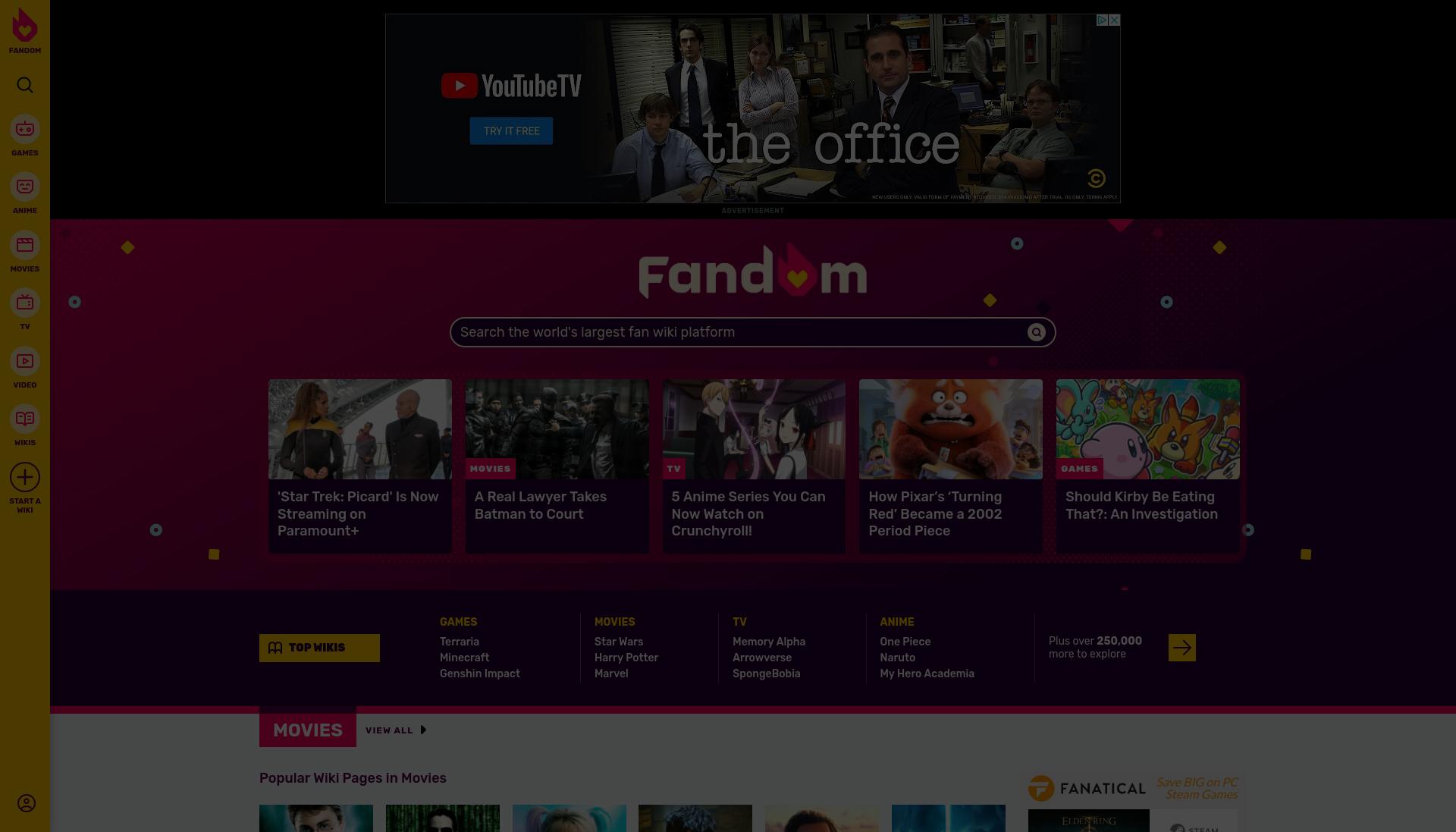Click the AdChoices icon on the ad
Screen dimensions: 1456x832
[1103, 20]
